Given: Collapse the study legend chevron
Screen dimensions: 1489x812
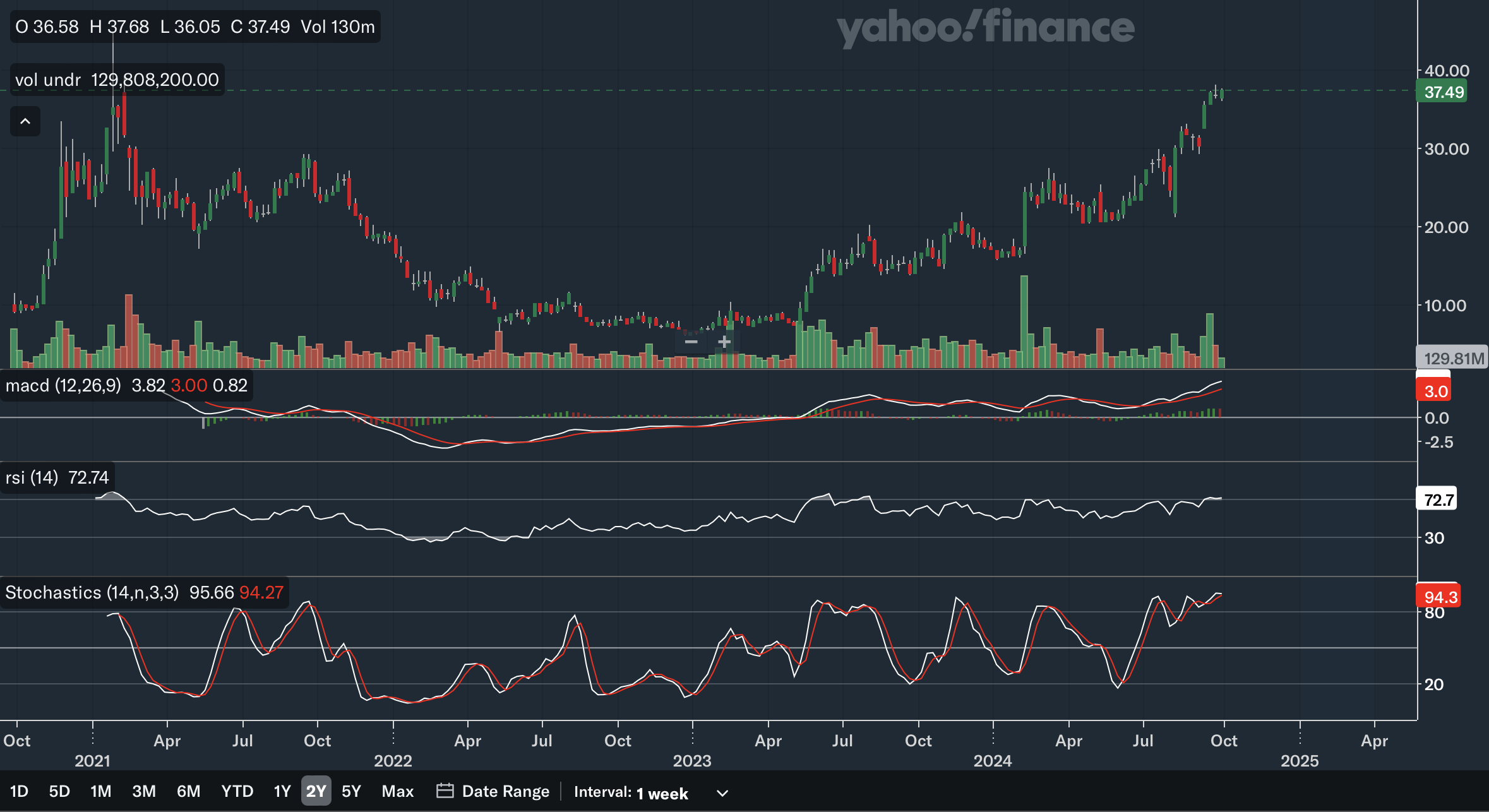Looking at the screenshot, I should (25, 121).
